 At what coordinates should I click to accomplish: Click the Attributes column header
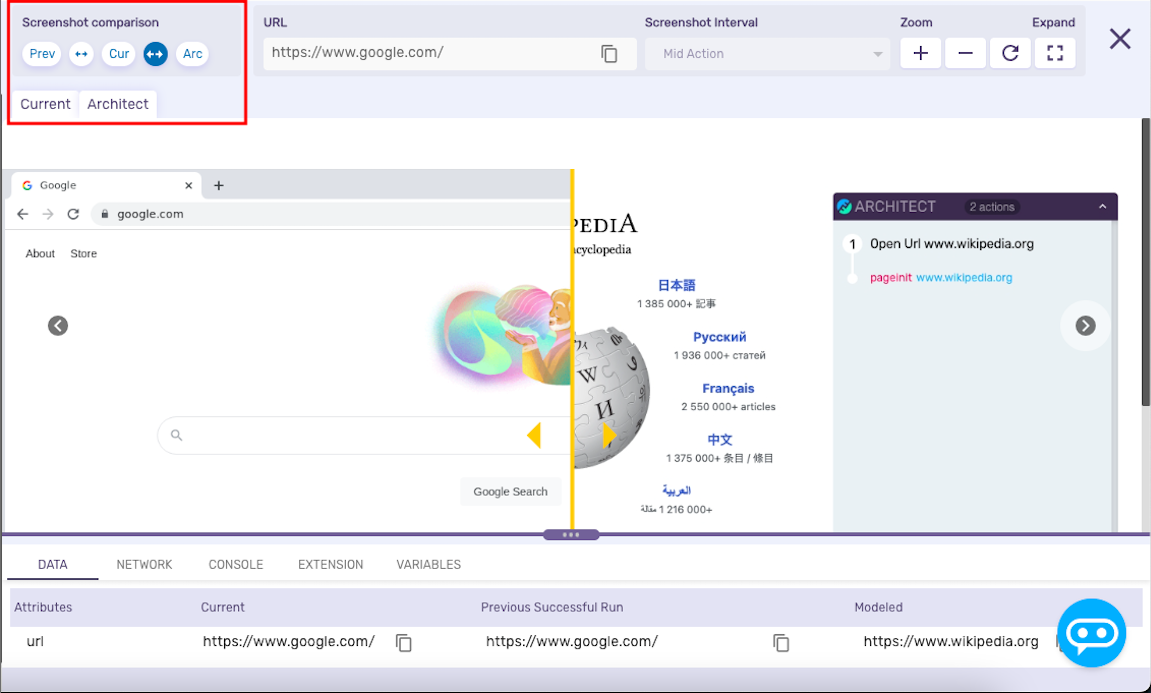tap(43, 607)
